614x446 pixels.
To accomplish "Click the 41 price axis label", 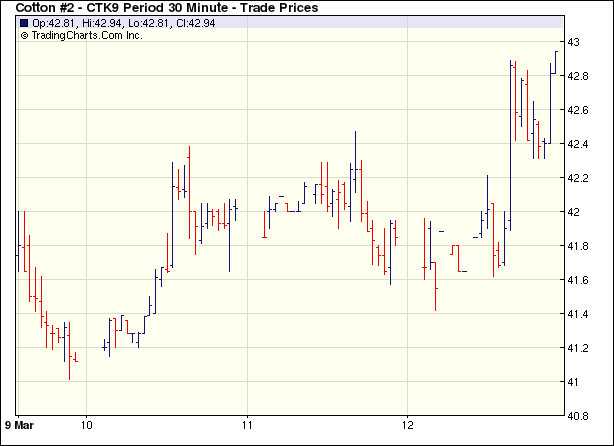I will point(573,382).
